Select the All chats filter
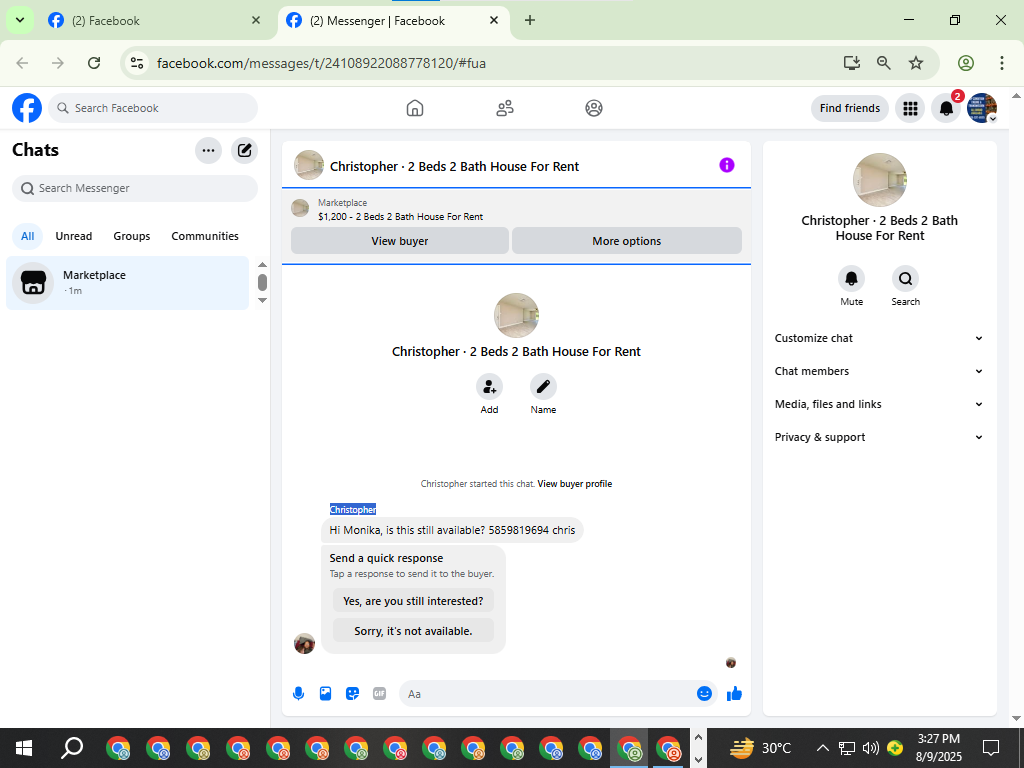This screenshot has height=768, width=1024. click(x=27, y=236)
